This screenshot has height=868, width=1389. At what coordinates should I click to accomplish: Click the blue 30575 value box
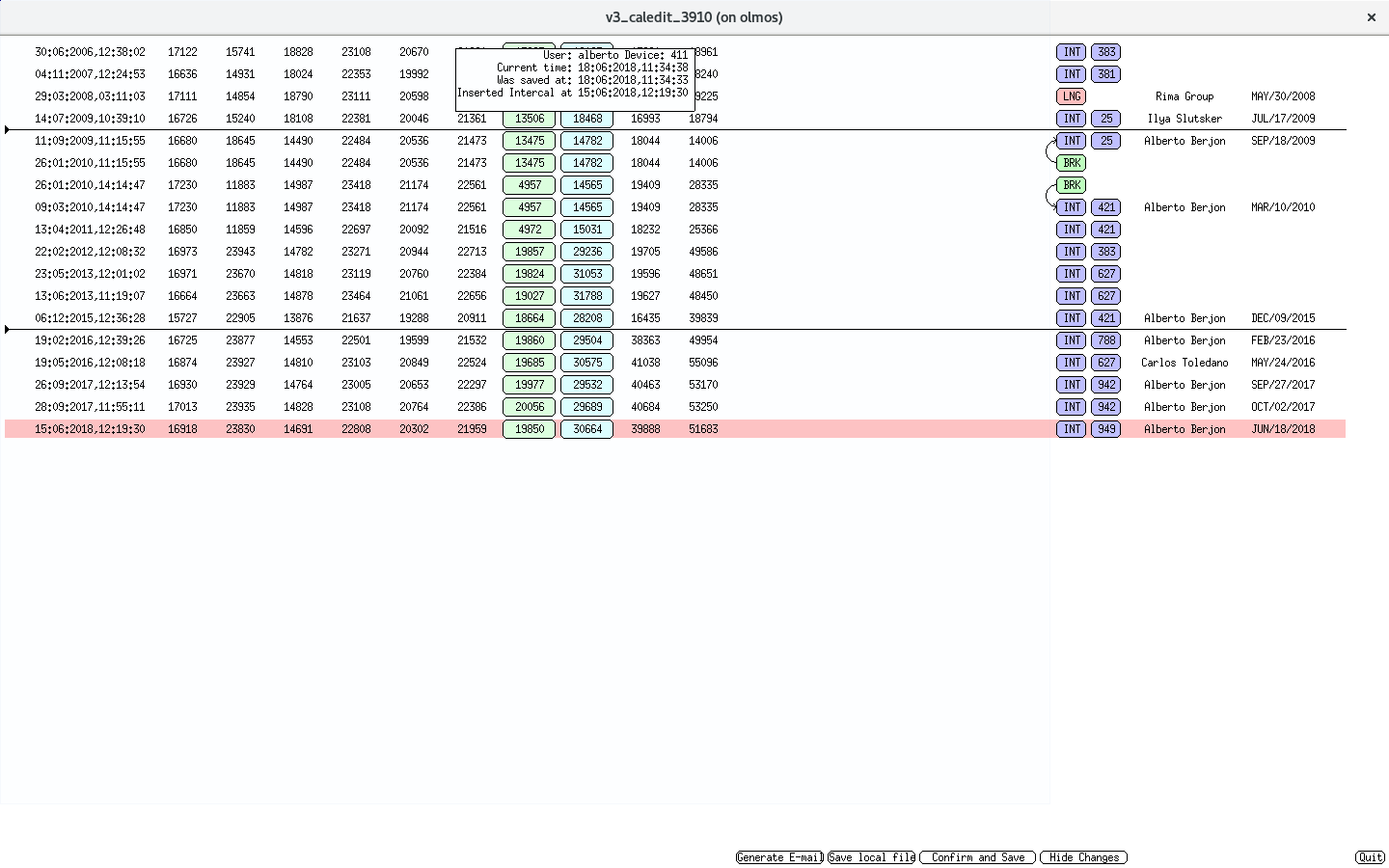[586, 363]
